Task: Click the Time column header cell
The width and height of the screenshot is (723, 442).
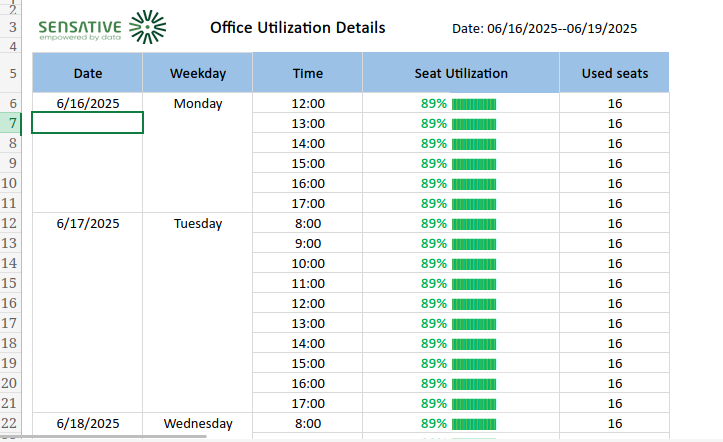Action: coord(307,73)
